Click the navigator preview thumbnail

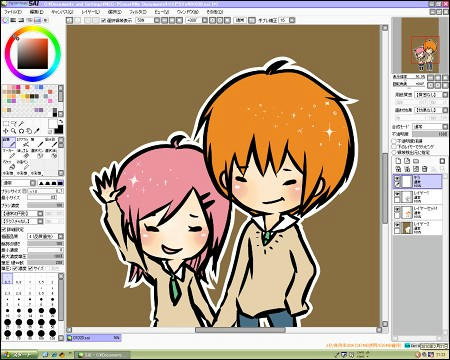point(420,45)
